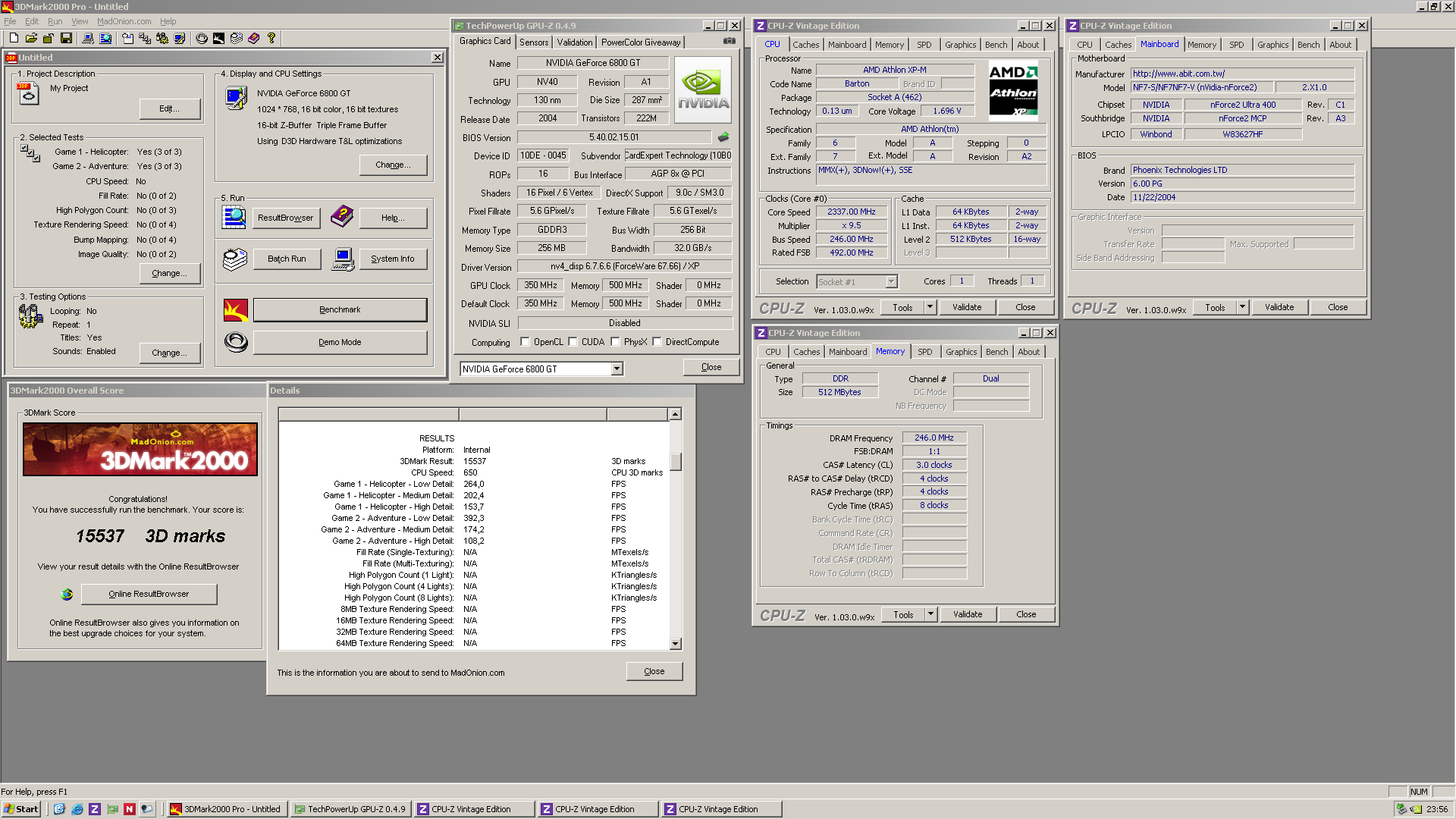The image size is (1456, 819).
Task: Click Change under Selected Tests
Action: (x=170, y=273)
